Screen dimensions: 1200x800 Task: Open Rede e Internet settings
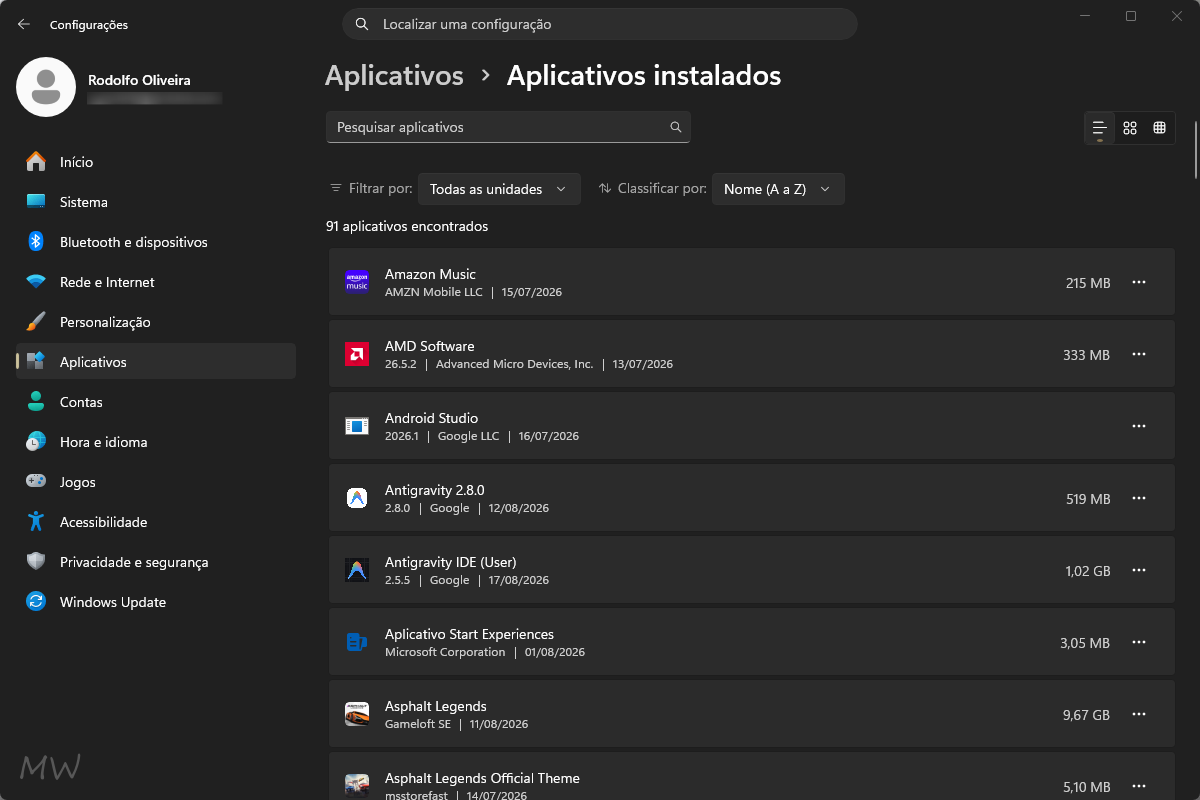point(156,282)
